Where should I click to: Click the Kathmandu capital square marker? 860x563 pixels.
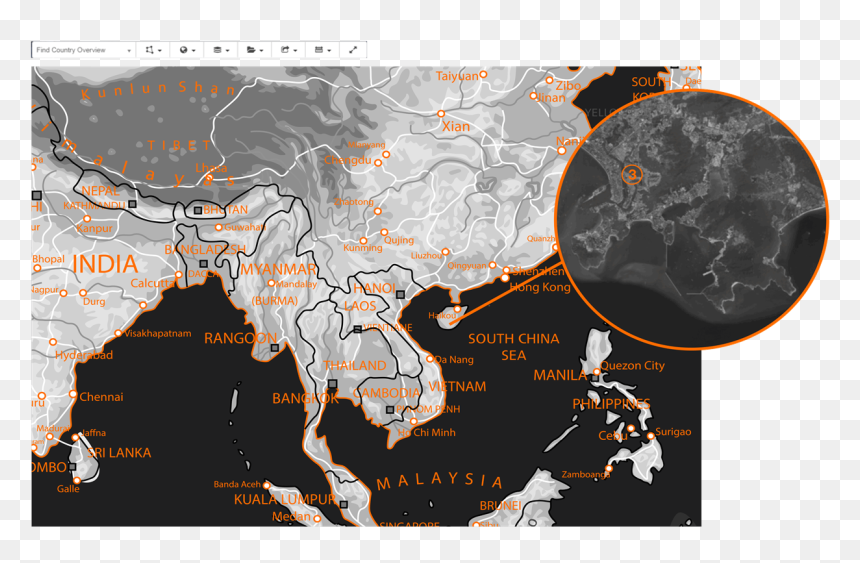coord(132,204)
